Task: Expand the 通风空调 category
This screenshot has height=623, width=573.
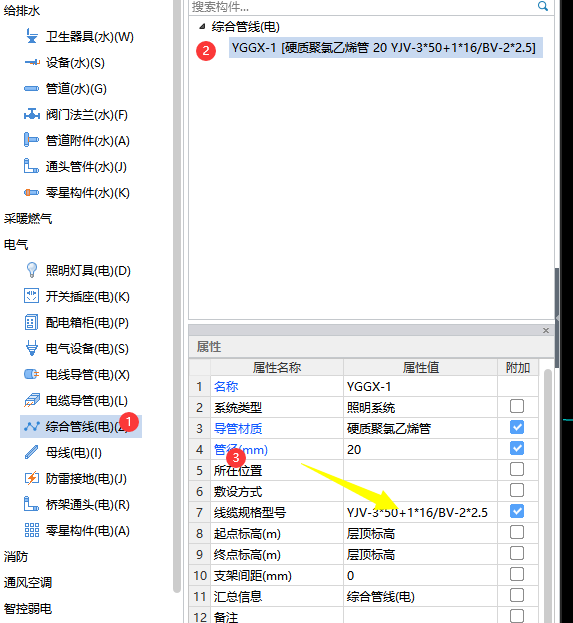Action: pyautogui.click(x=28, y=582)
